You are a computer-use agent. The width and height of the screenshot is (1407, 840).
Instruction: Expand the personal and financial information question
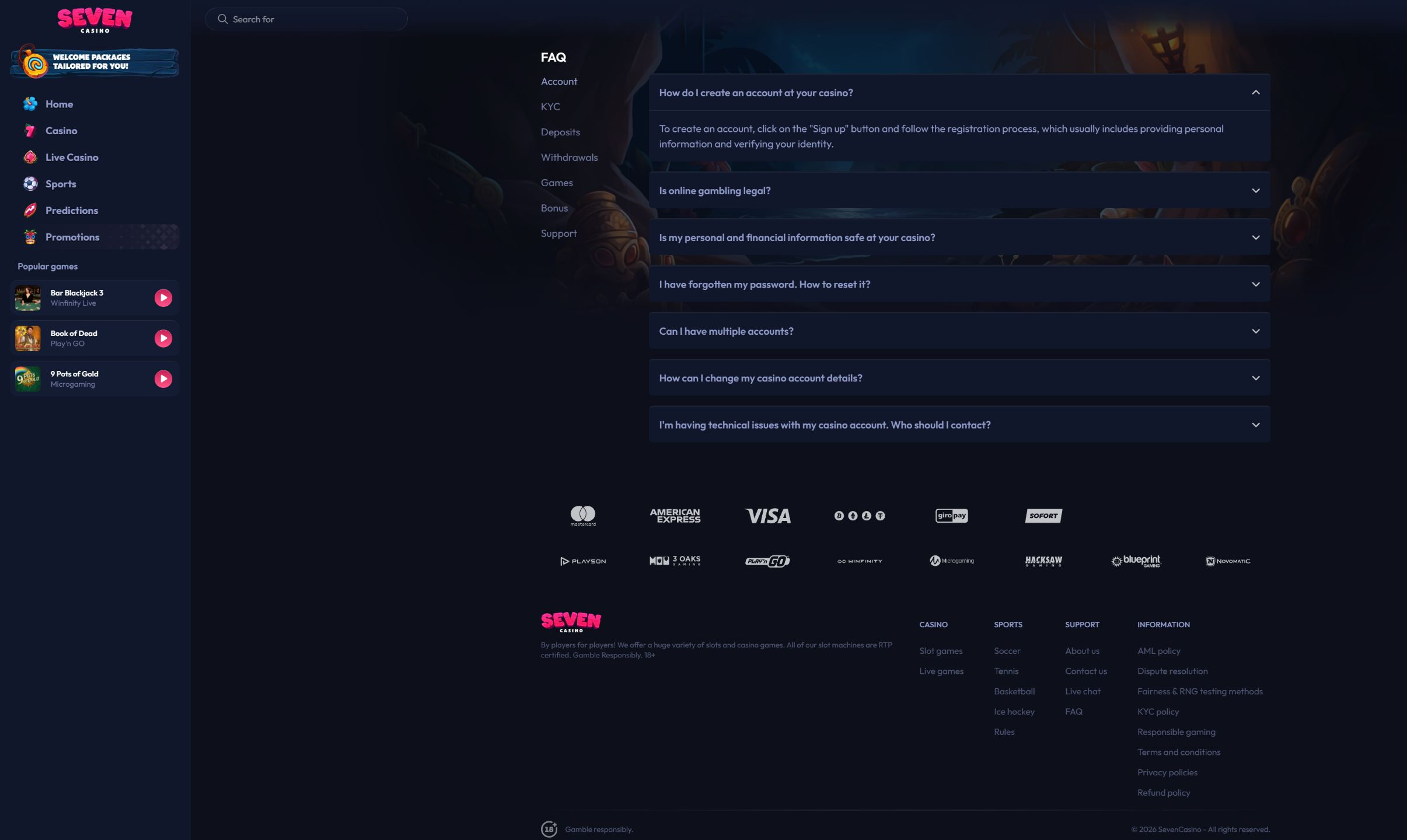click(x=959, y=237)
